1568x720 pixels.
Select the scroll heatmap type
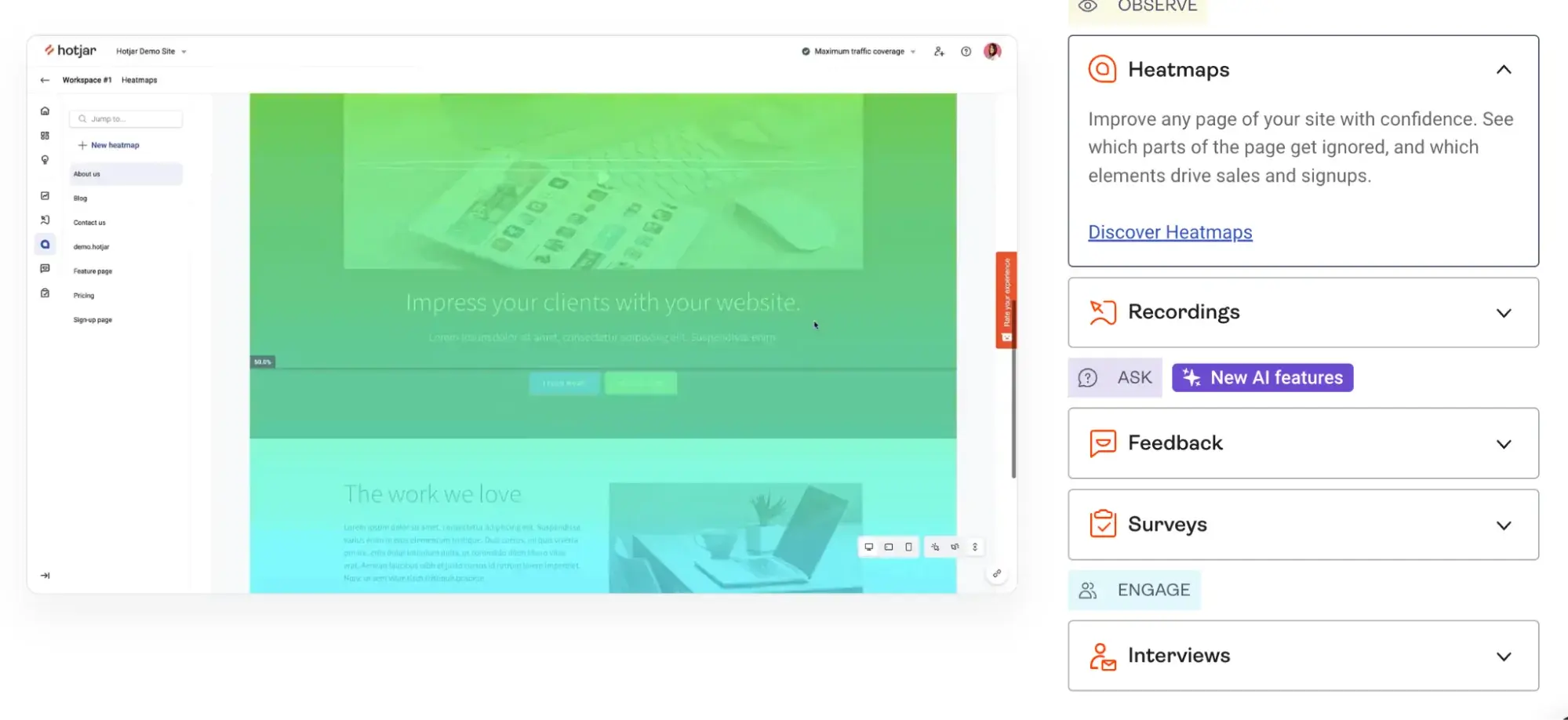click(x=975, y=547)
